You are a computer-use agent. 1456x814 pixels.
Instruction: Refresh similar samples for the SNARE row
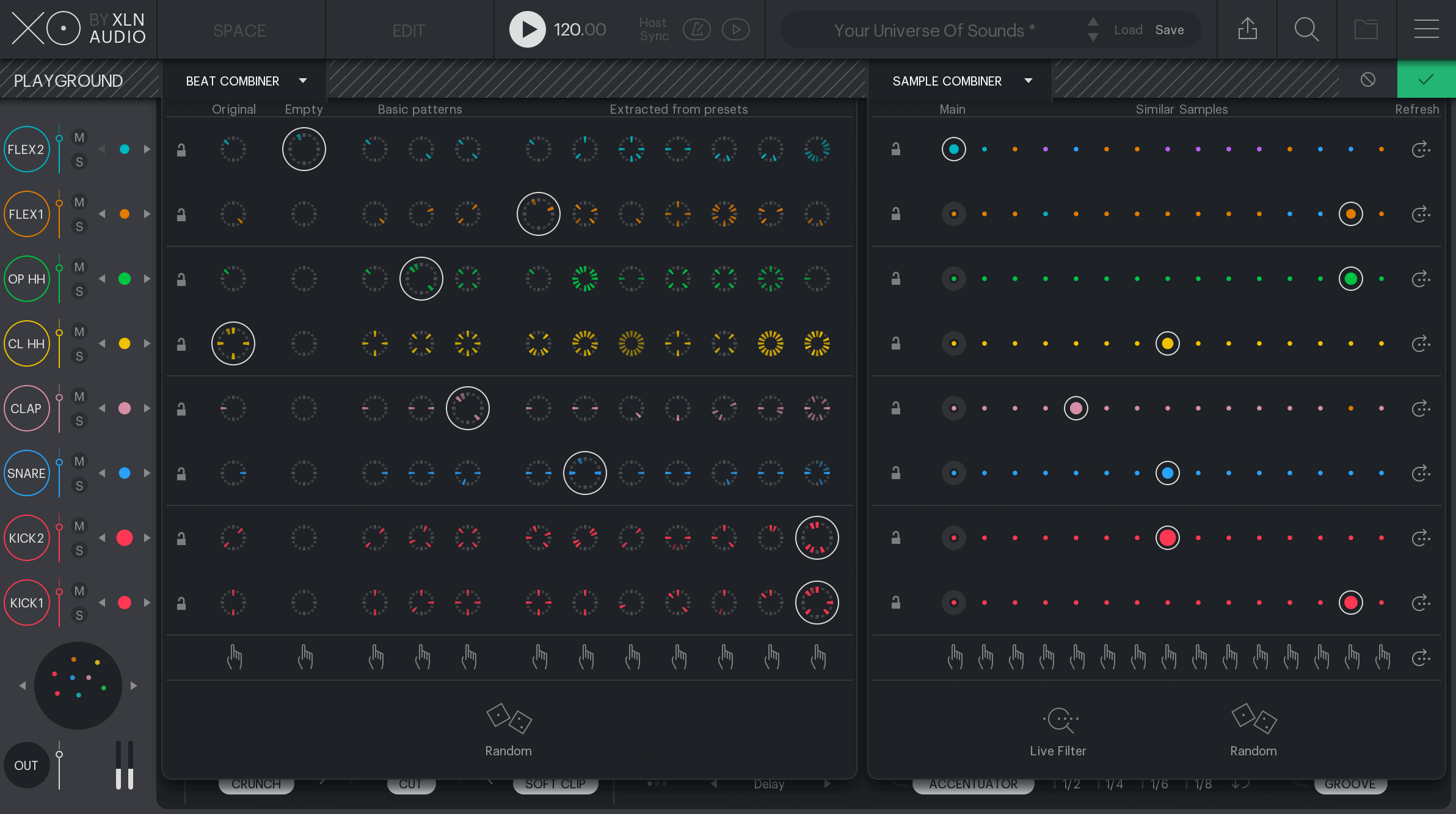pos(1421,472)
